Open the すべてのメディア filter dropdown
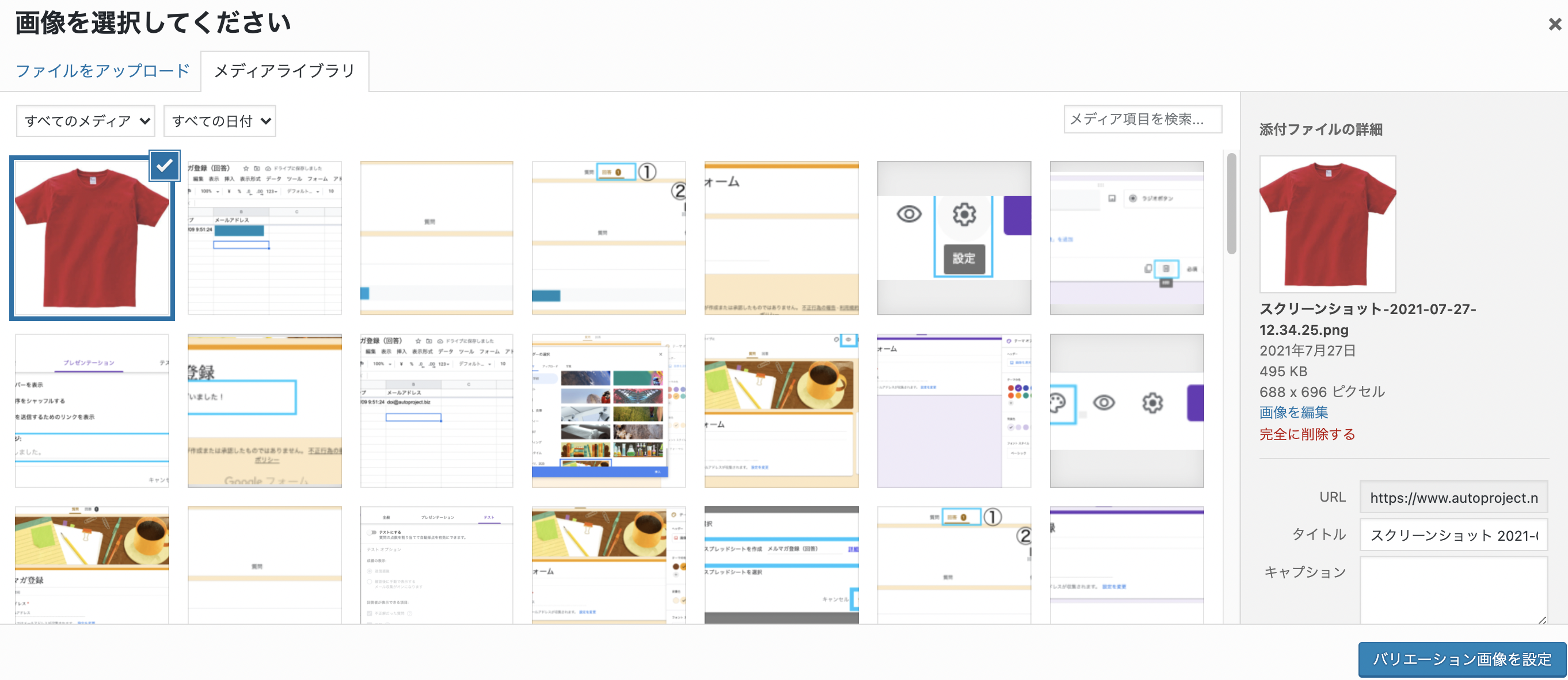 click(x=86, y=121)
